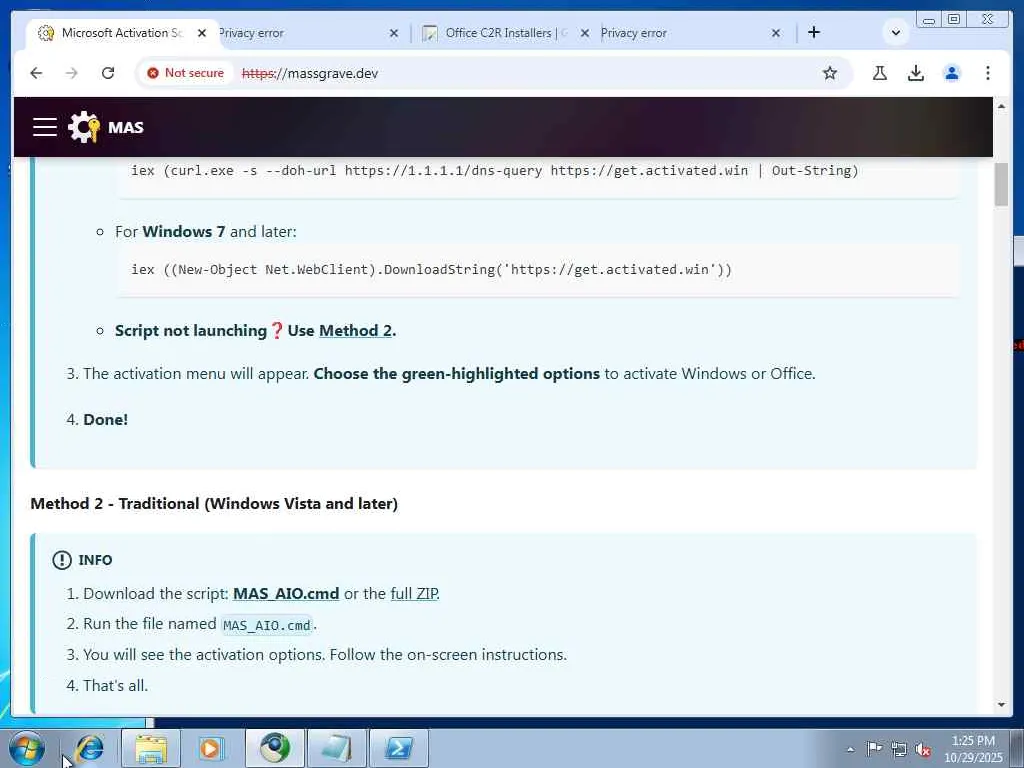Open the clock showing 1:25 PM
Image resolution: width=1024 pixels, height=768 pixels.
pyautogui.click(x=973, y=748)
